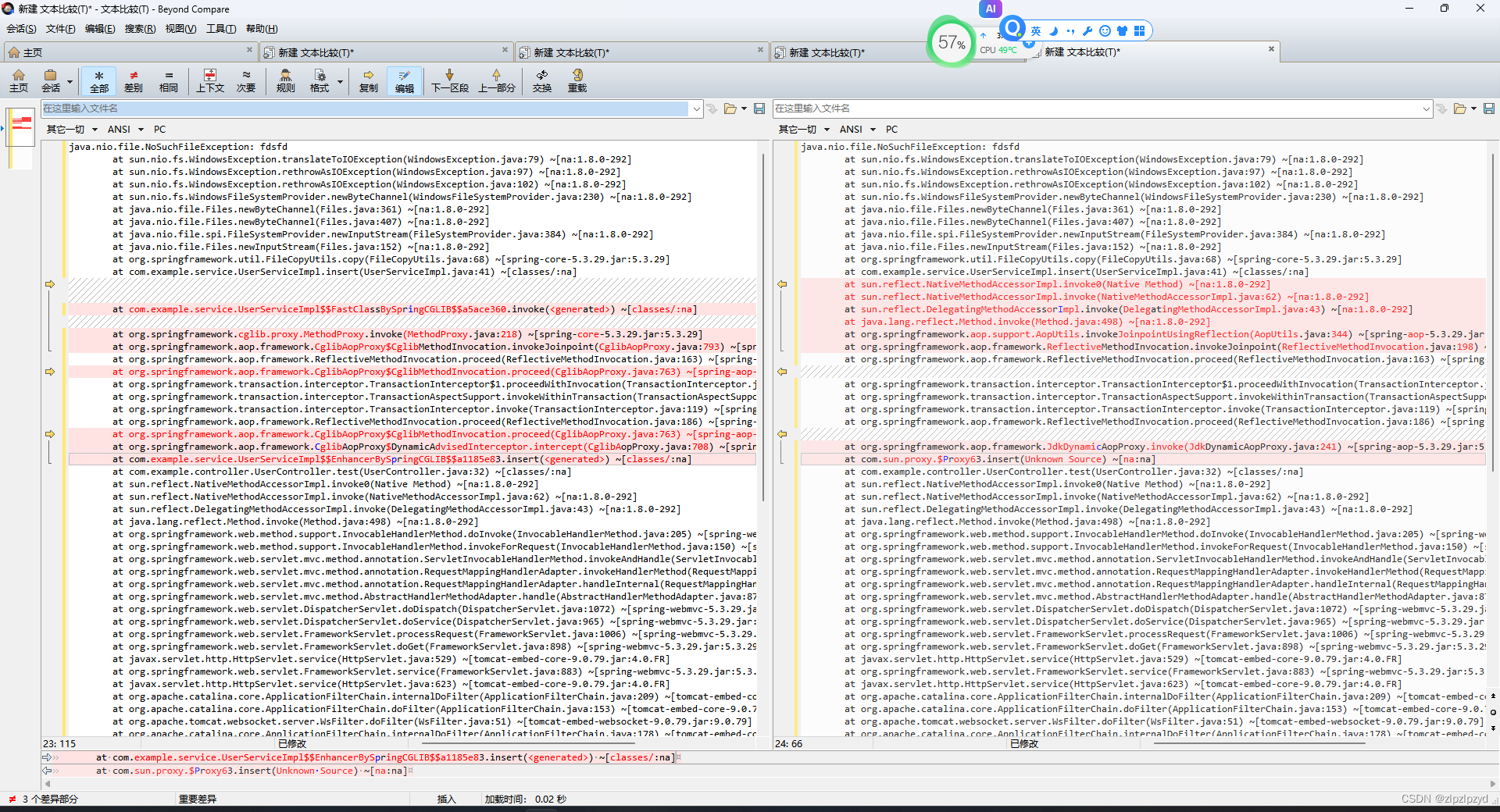Open the 工具(T) menu
1500x812 pixels.
click(221, 29)
